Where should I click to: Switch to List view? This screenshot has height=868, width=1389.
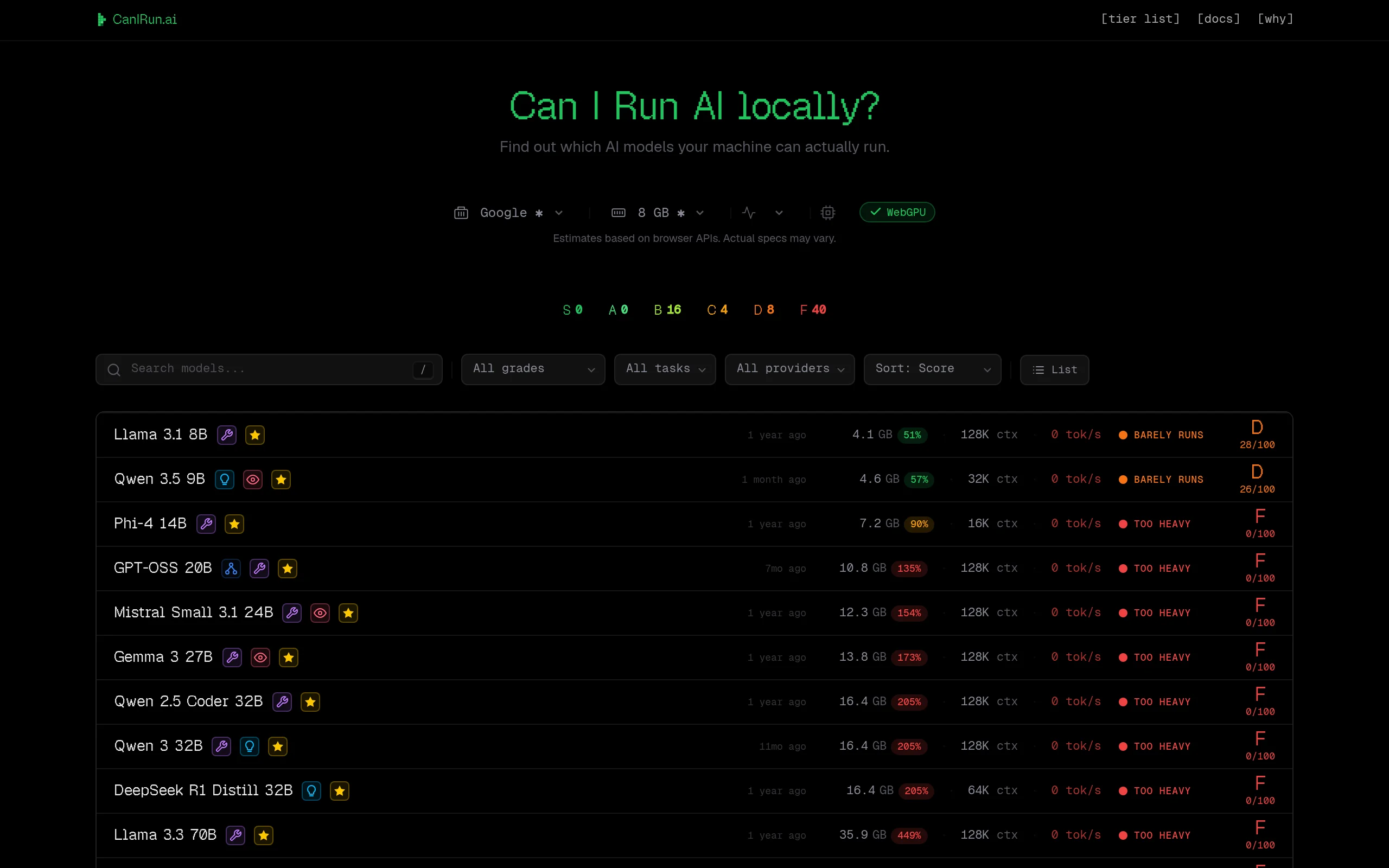[1054, 369]
